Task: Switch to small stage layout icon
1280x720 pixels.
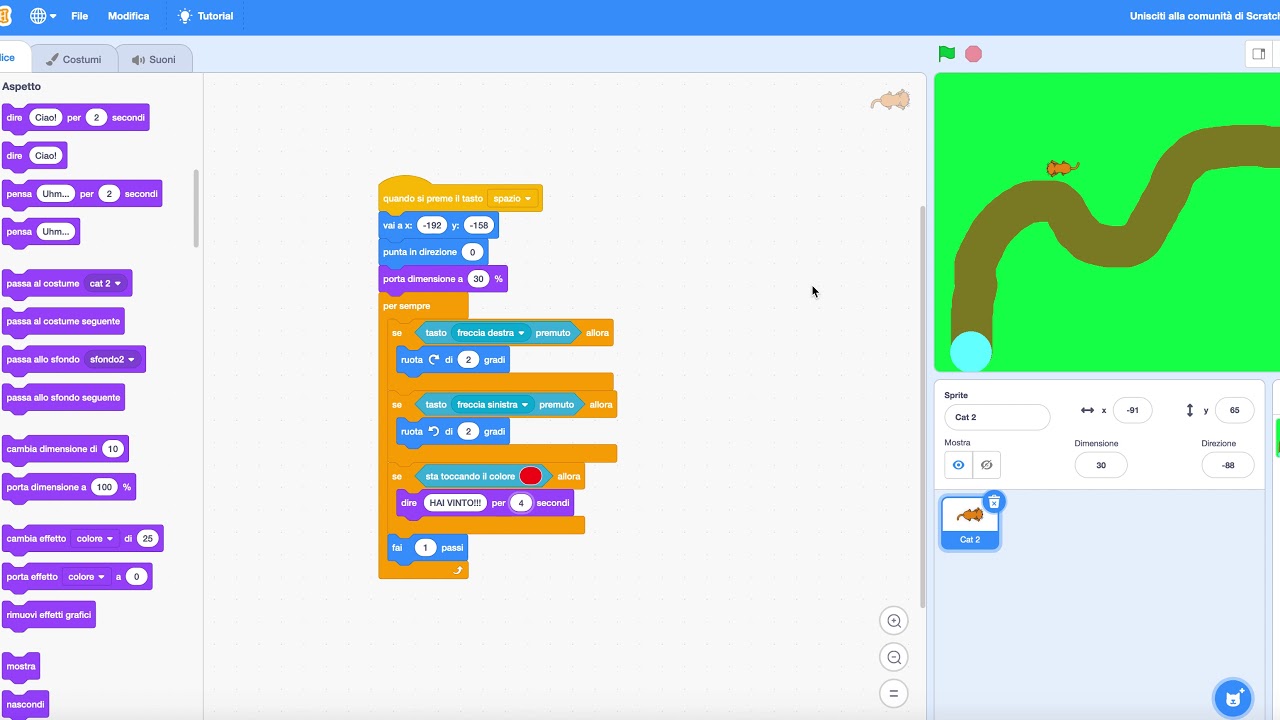Action: click(x=1259, y=54)
